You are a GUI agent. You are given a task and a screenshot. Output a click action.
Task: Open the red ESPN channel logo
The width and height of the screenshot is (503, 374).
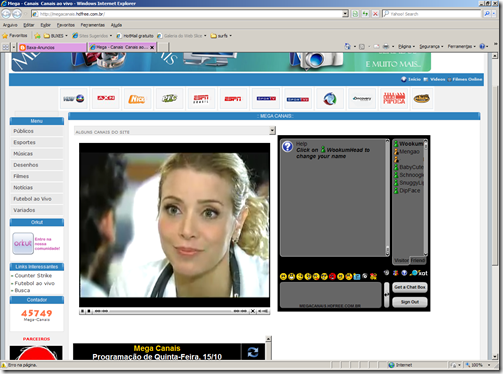tap(233, 99)
